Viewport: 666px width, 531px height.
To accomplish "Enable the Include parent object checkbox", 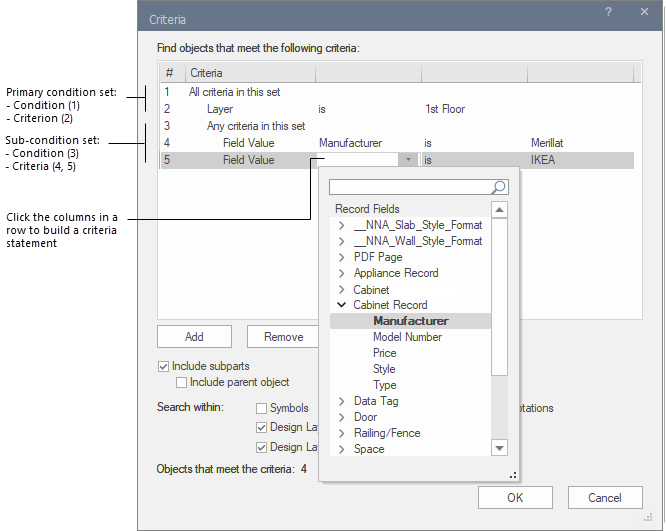I will point(182,382).
